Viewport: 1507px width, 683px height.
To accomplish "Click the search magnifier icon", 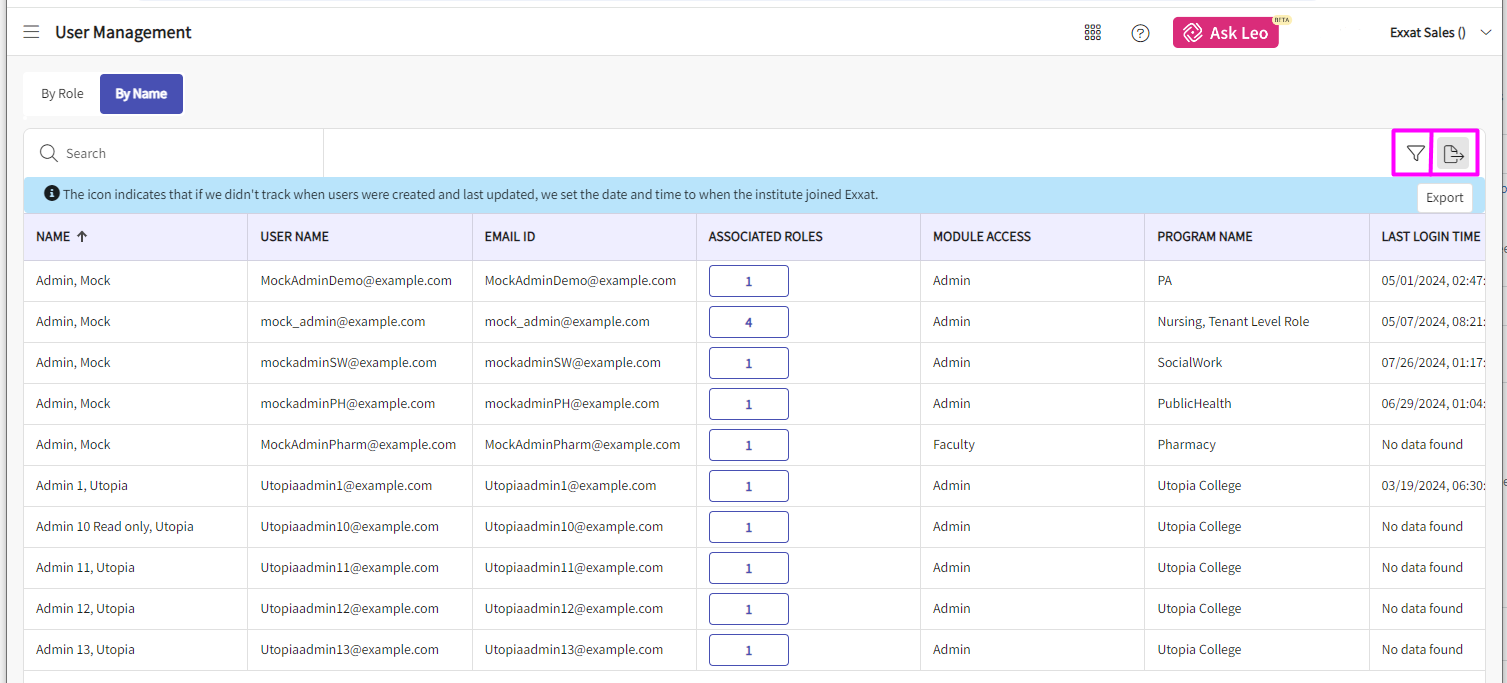I will click(x=48, y=153).
